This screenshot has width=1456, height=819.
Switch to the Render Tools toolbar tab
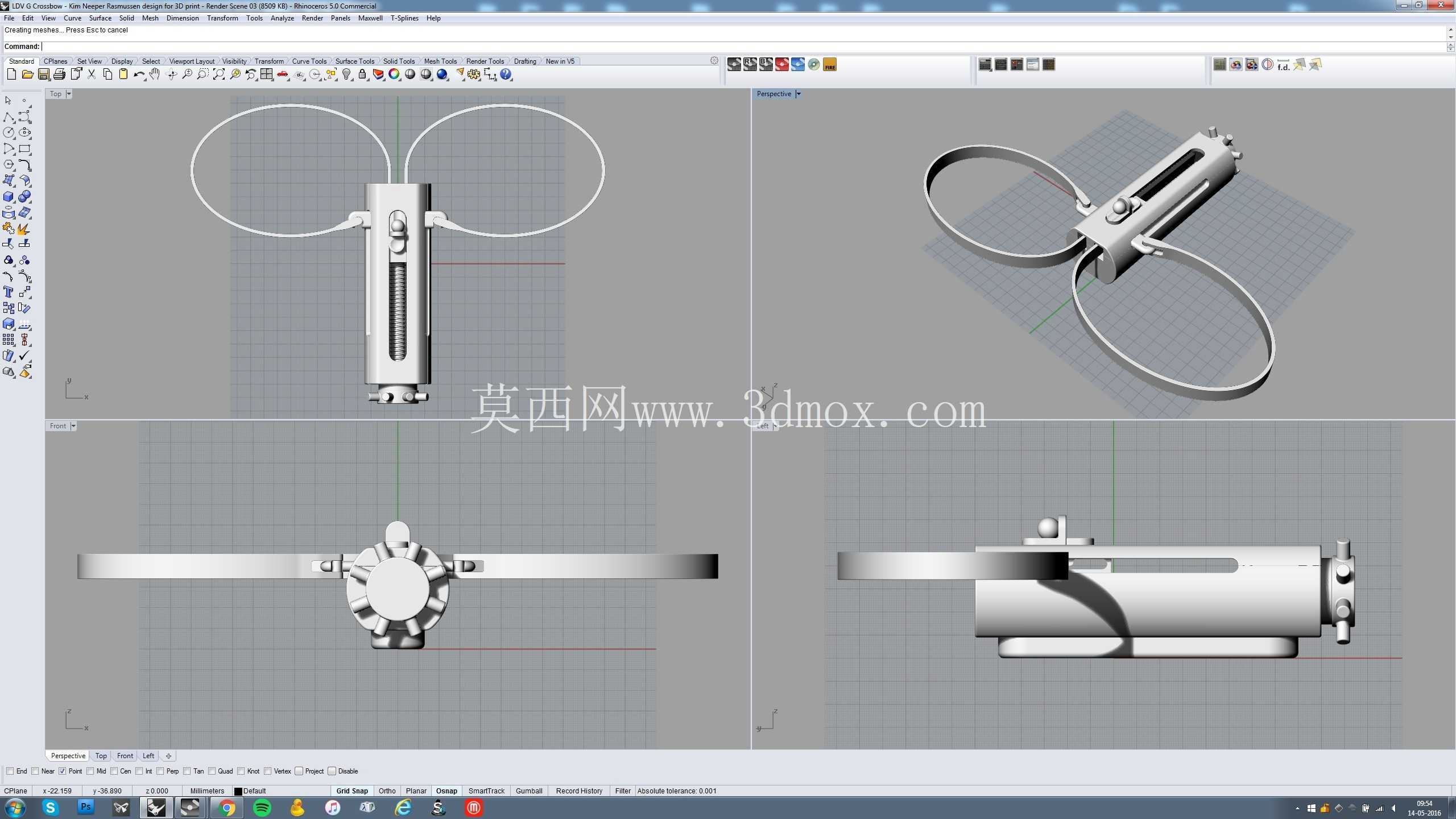click(x=485, y=61)
